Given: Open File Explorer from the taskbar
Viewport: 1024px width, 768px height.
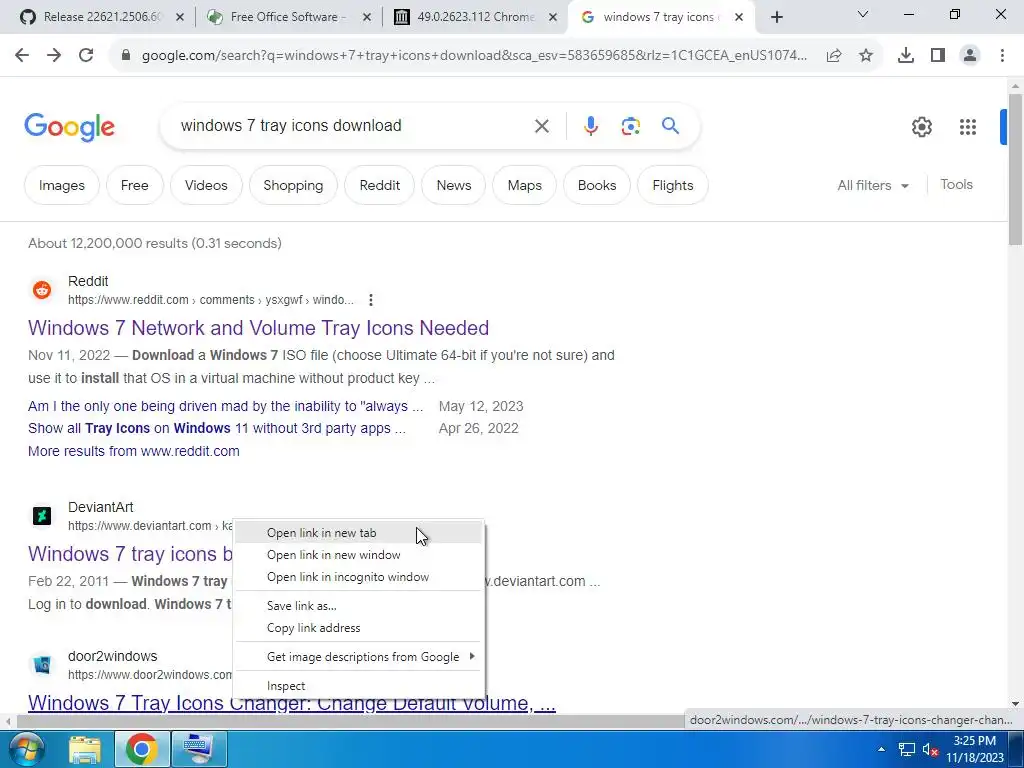Looking at the screenshot, I should coord(85,749).
